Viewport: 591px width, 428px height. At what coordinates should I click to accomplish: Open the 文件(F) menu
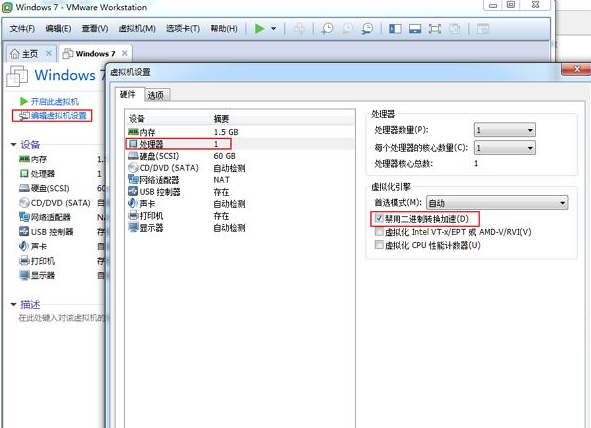(x=22, y=29)
